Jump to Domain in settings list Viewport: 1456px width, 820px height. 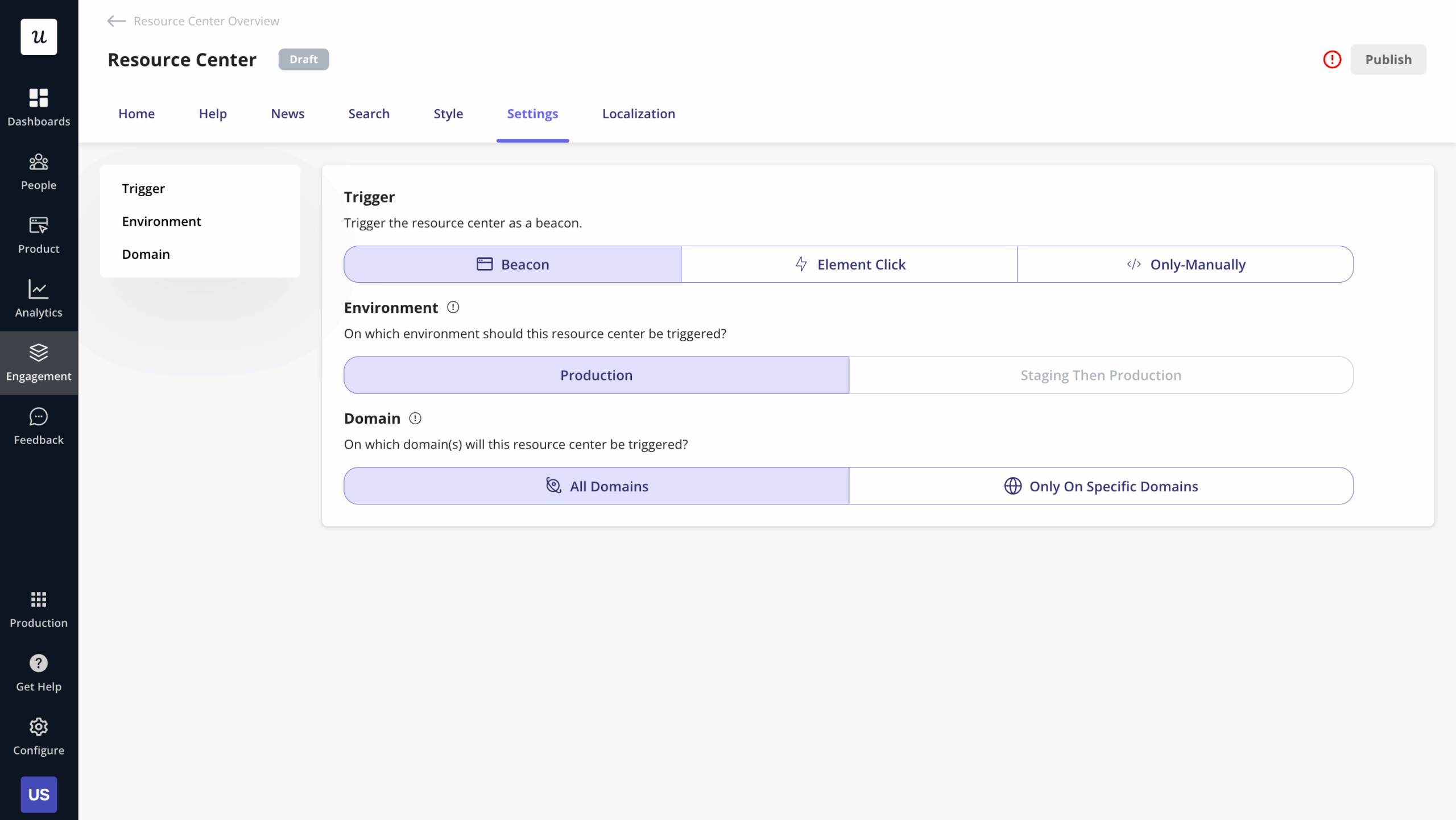coord(146,254)
